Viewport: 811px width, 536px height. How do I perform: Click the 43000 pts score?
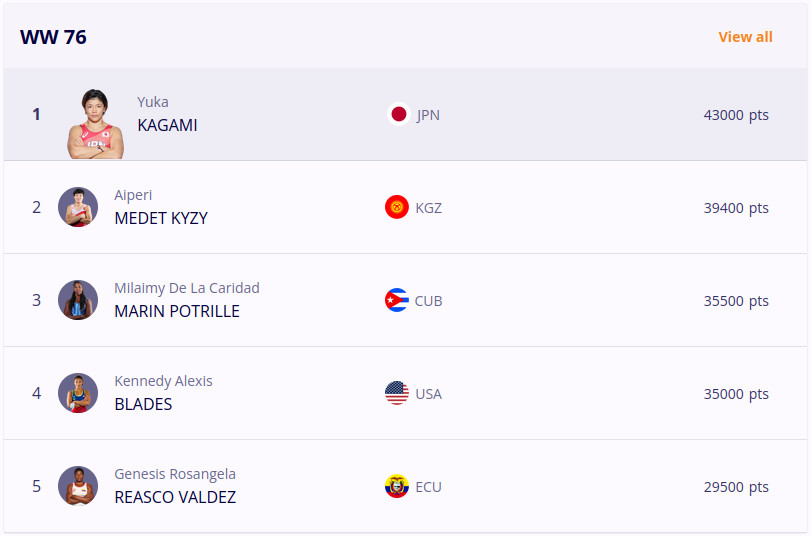(x=736, y=115)
